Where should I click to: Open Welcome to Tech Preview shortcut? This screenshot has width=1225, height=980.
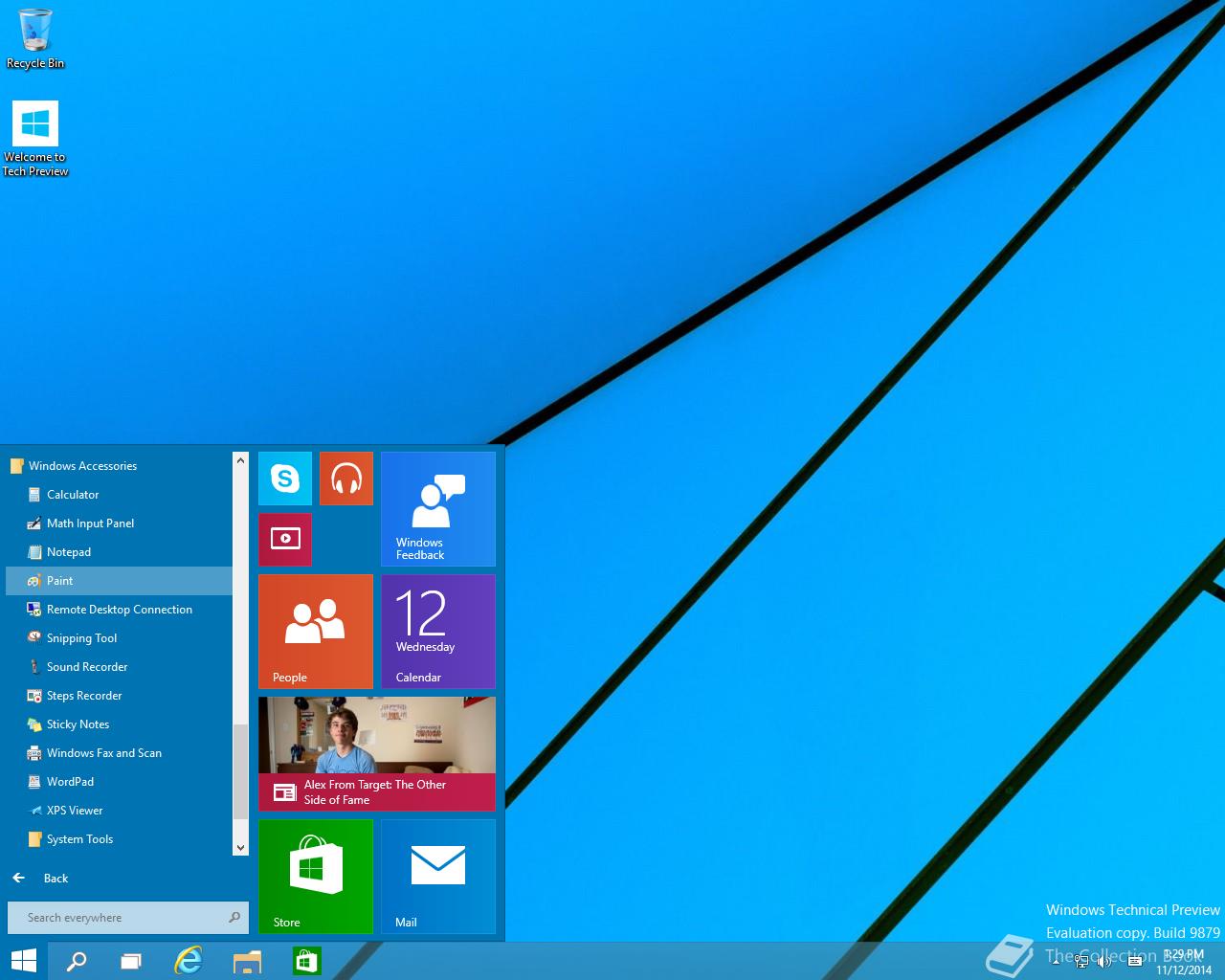coord(35,140)
